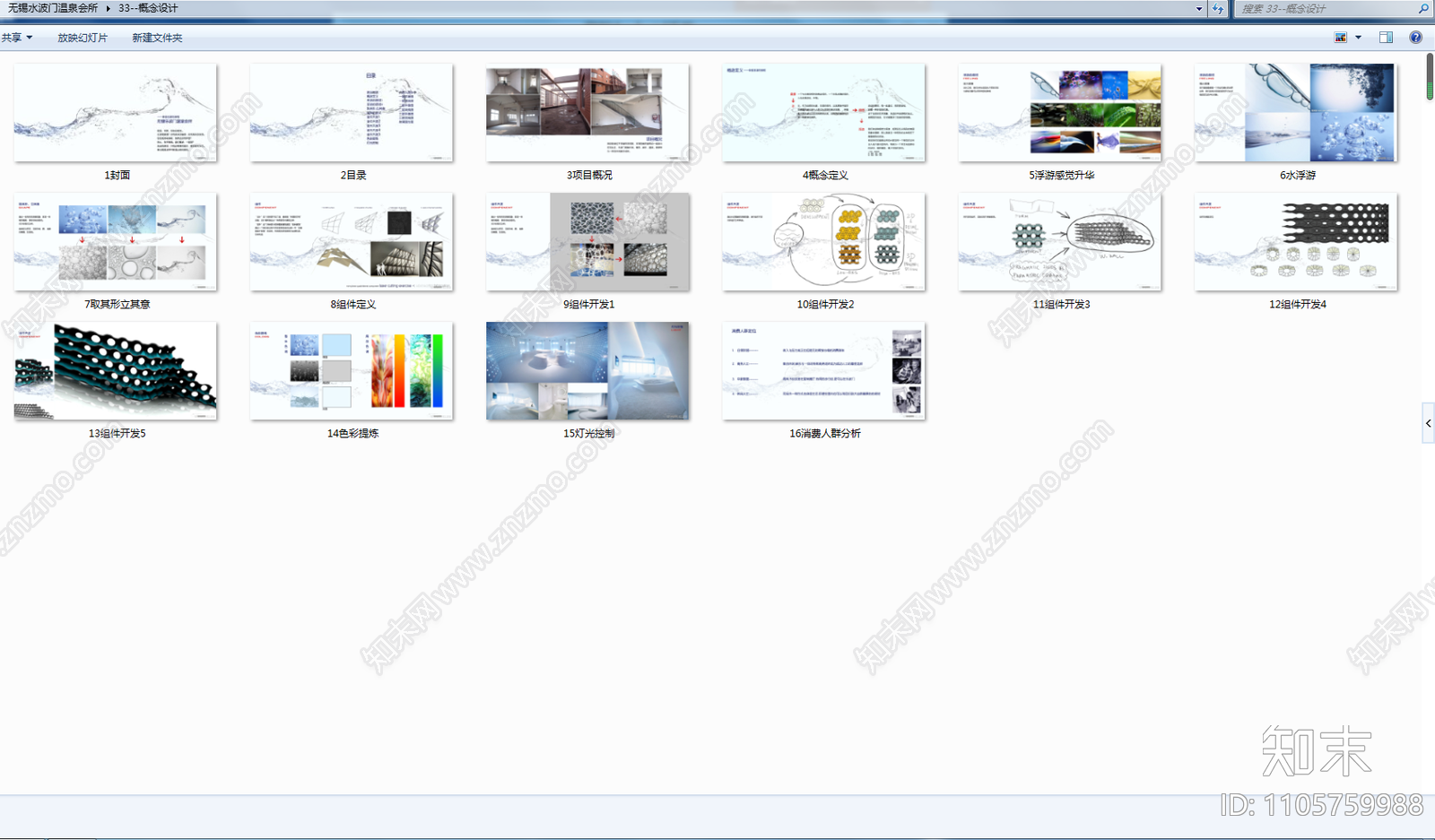
Task: Select the 2目录 thumbnail
Action: tap(352, 113)
